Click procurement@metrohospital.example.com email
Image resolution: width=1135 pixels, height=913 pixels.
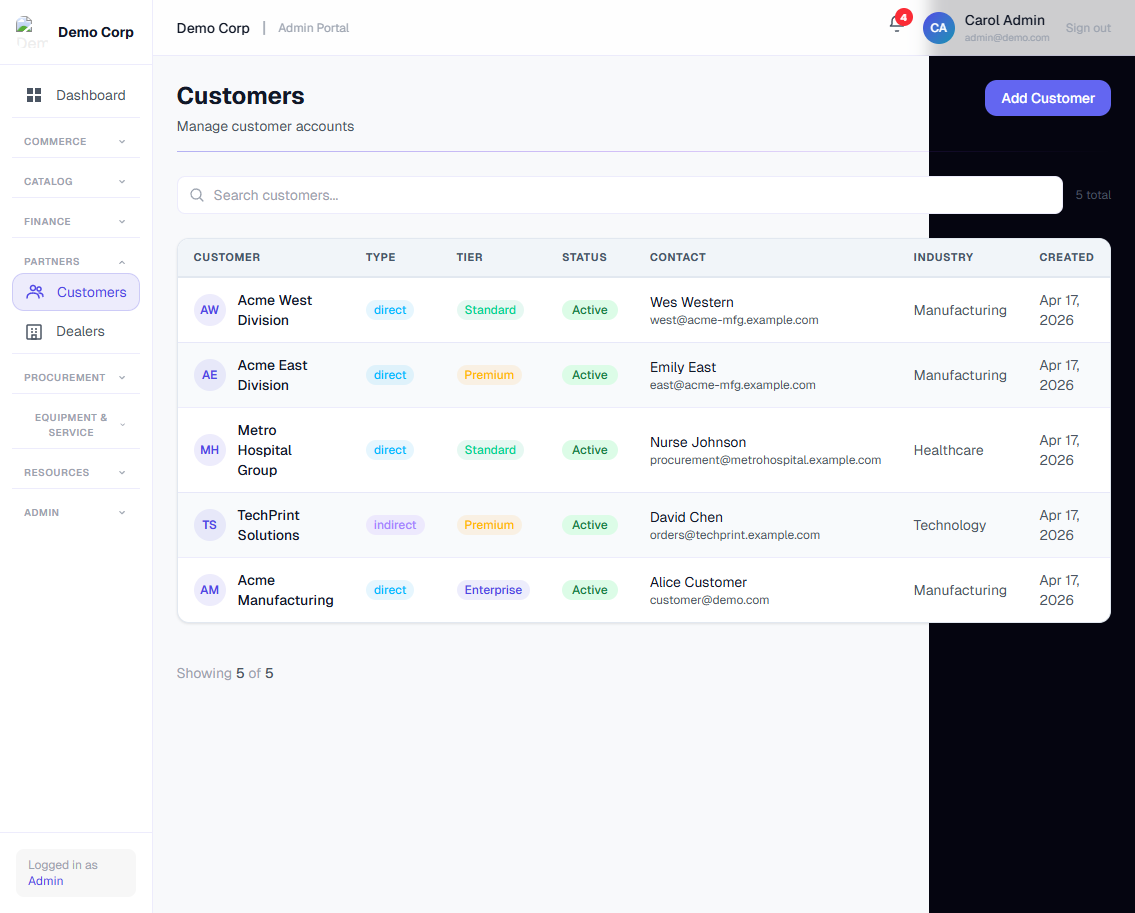pyautogui.click(x=765, y=460)
